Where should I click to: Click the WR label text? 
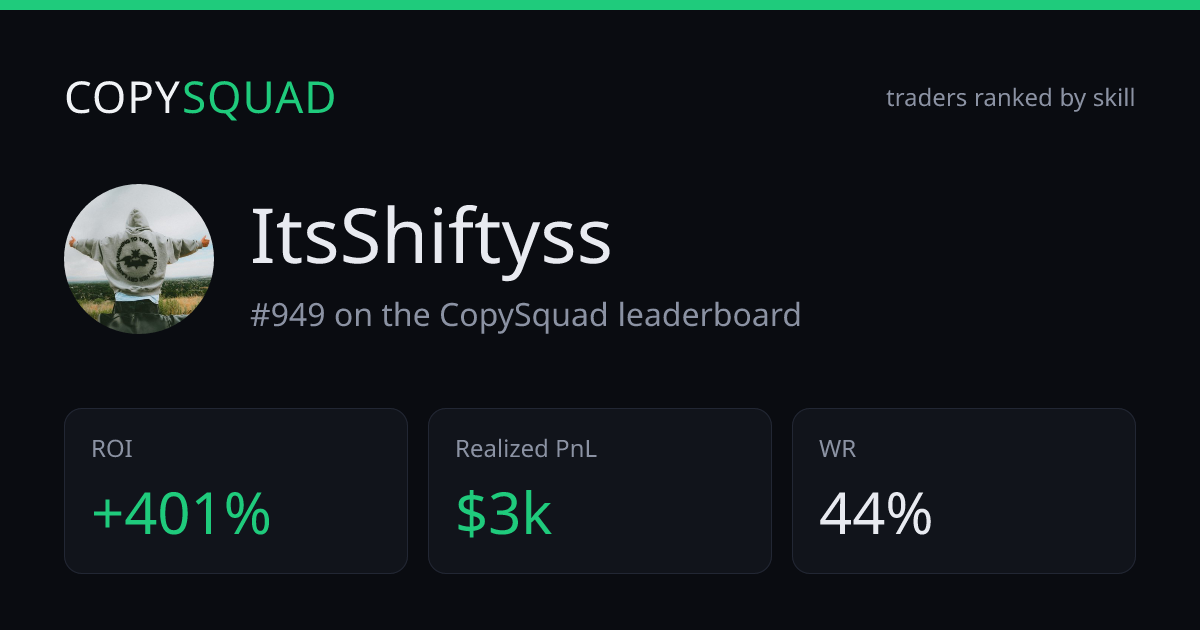[838, 449]
